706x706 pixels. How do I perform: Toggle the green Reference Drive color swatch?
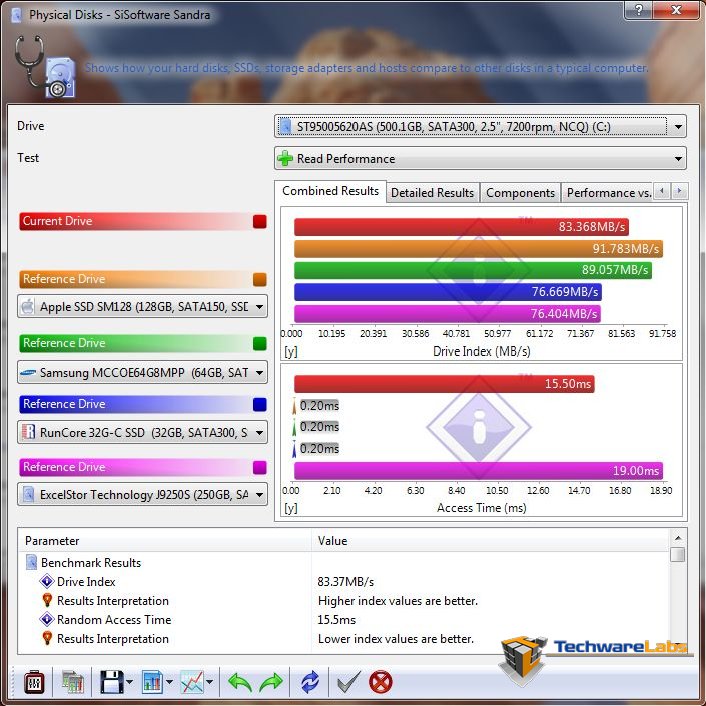click(260, 344)
